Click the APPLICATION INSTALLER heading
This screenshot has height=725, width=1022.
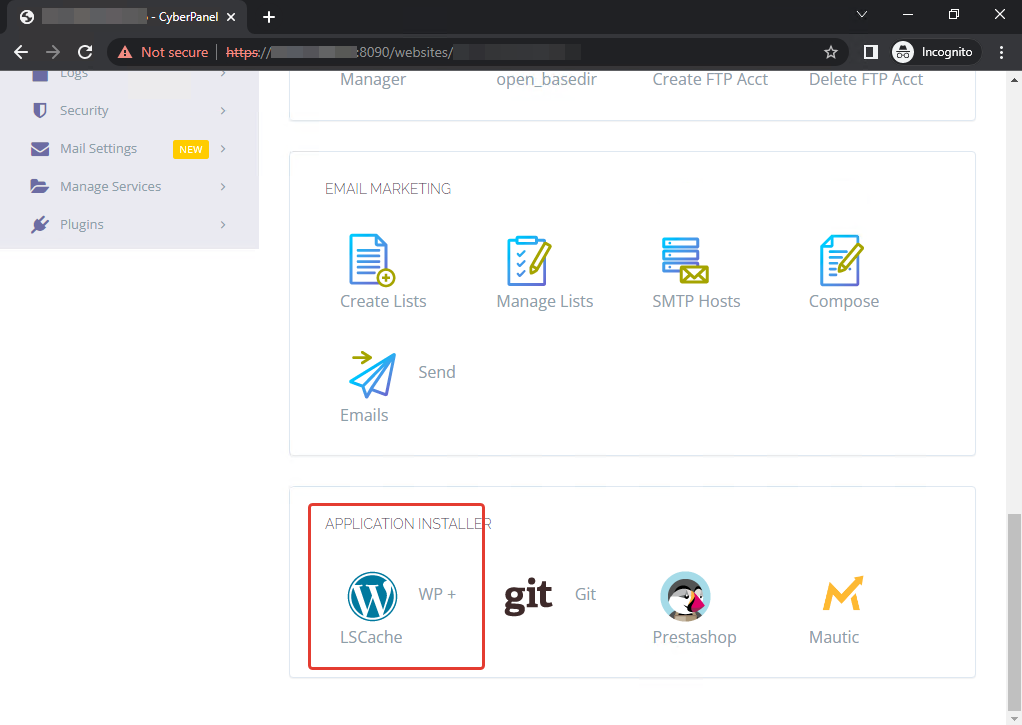click(x=408, y=524)
